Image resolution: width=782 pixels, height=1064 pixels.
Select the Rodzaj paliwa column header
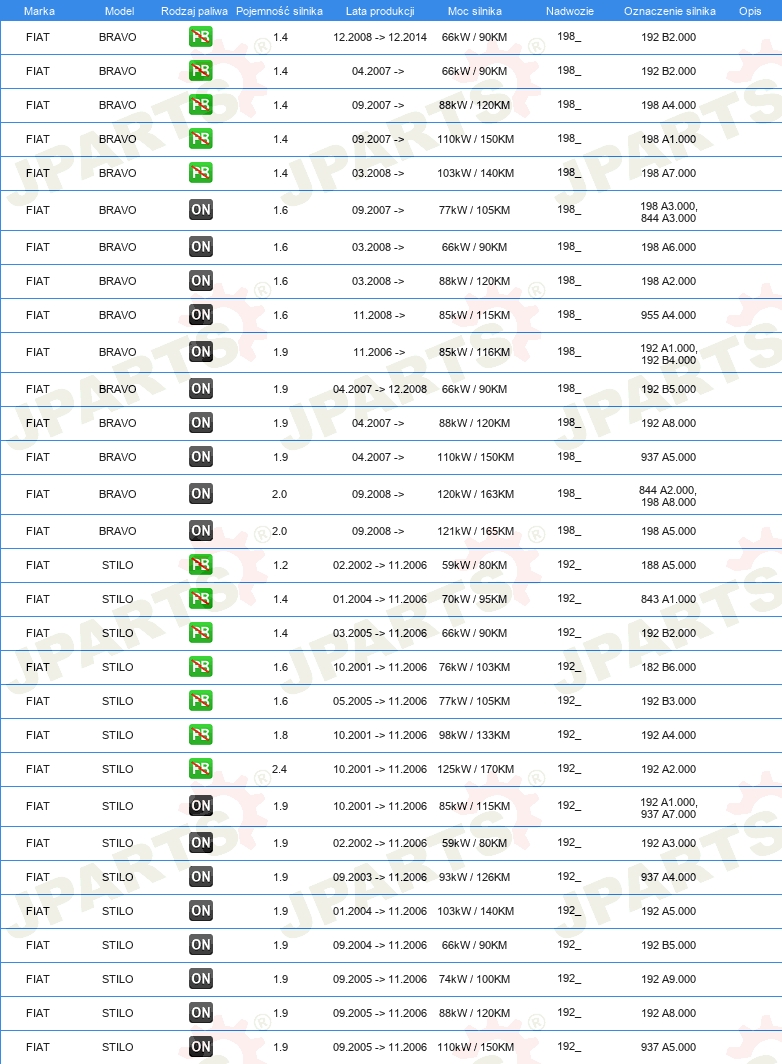(x=194, y=11)
